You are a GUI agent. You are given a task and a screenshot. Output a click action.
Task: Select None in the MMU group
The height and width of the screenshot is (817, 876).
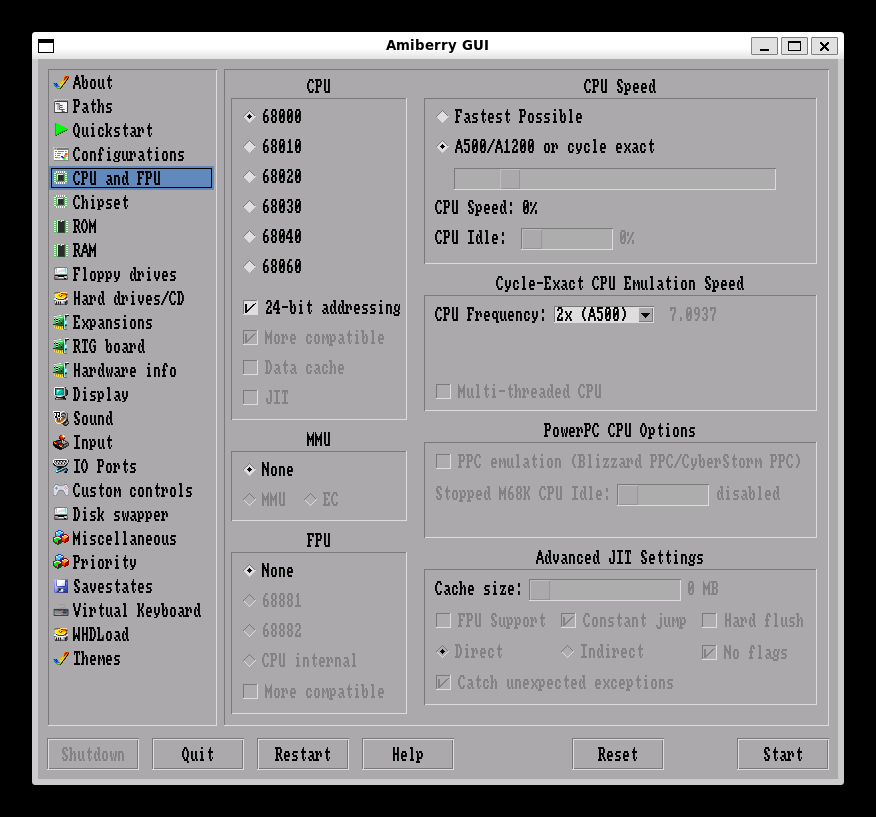click(x=250, y=470)
